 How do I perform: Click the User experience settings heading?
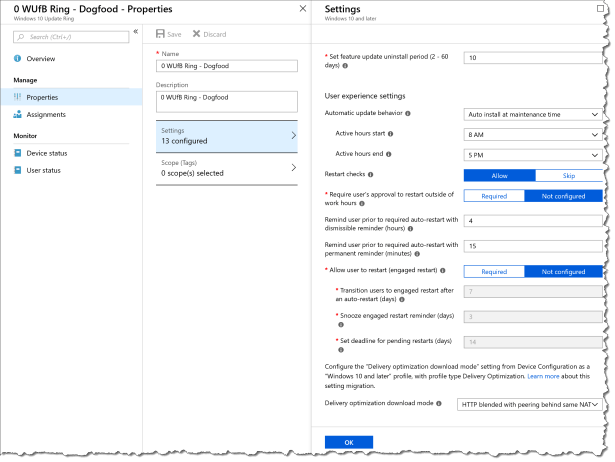[x=365, y=96]
